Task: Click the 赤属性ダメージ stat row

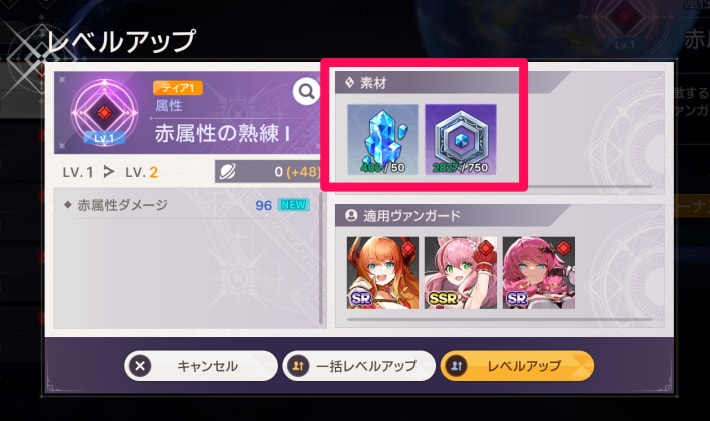Action: tap(187, 205)
